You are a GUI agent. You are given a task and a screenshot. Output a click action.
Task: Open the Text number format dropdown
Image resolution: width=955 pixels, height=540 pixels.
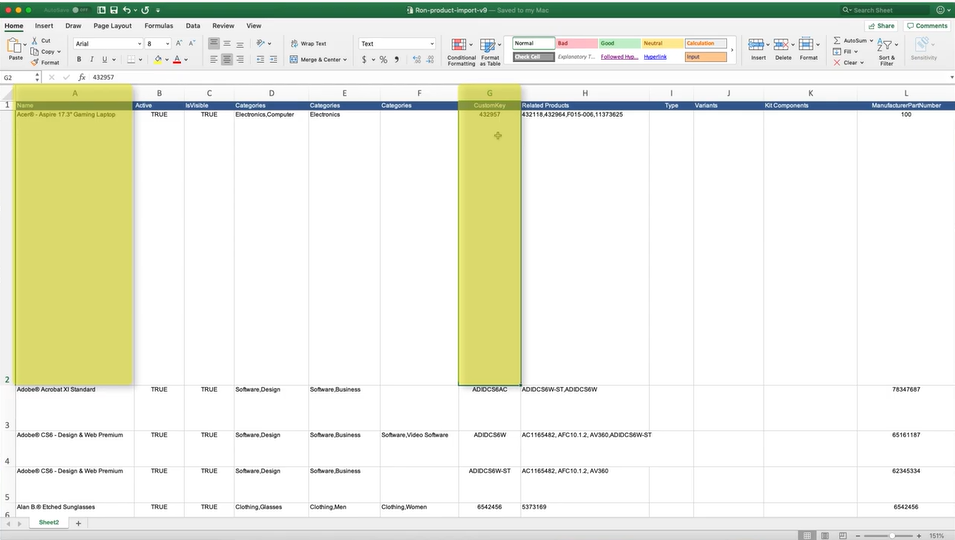point(432,44)
